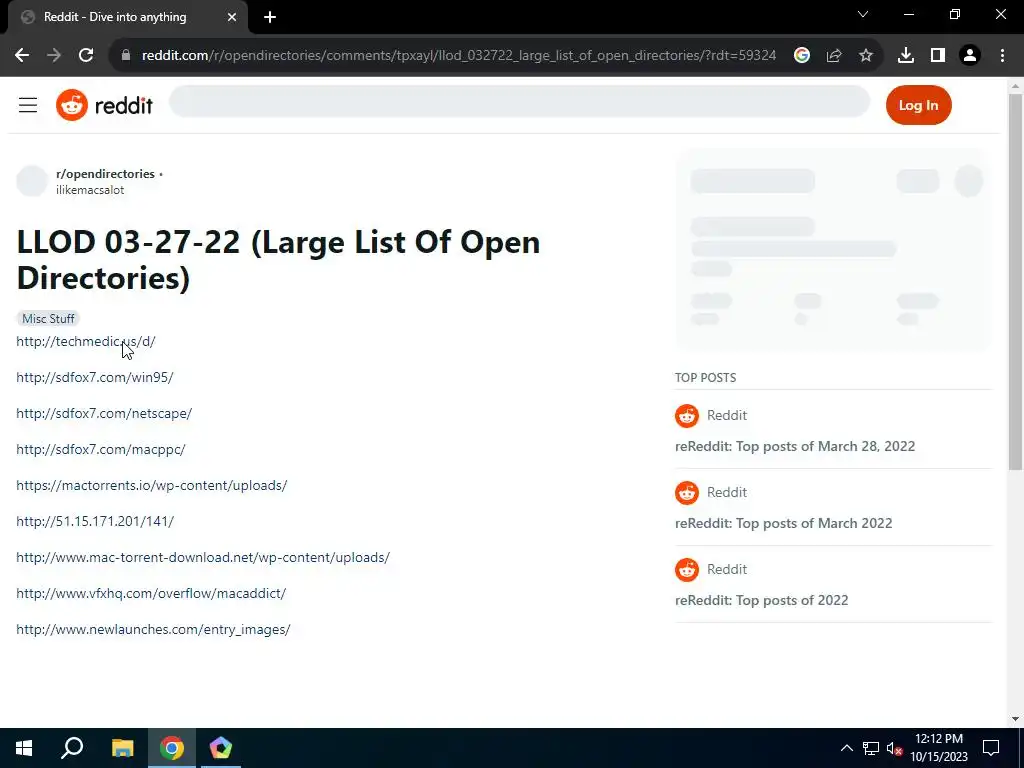Share this page from address bar
Image resolution: width=1024 pixels, height=768 pixels.
pos(833,56)
